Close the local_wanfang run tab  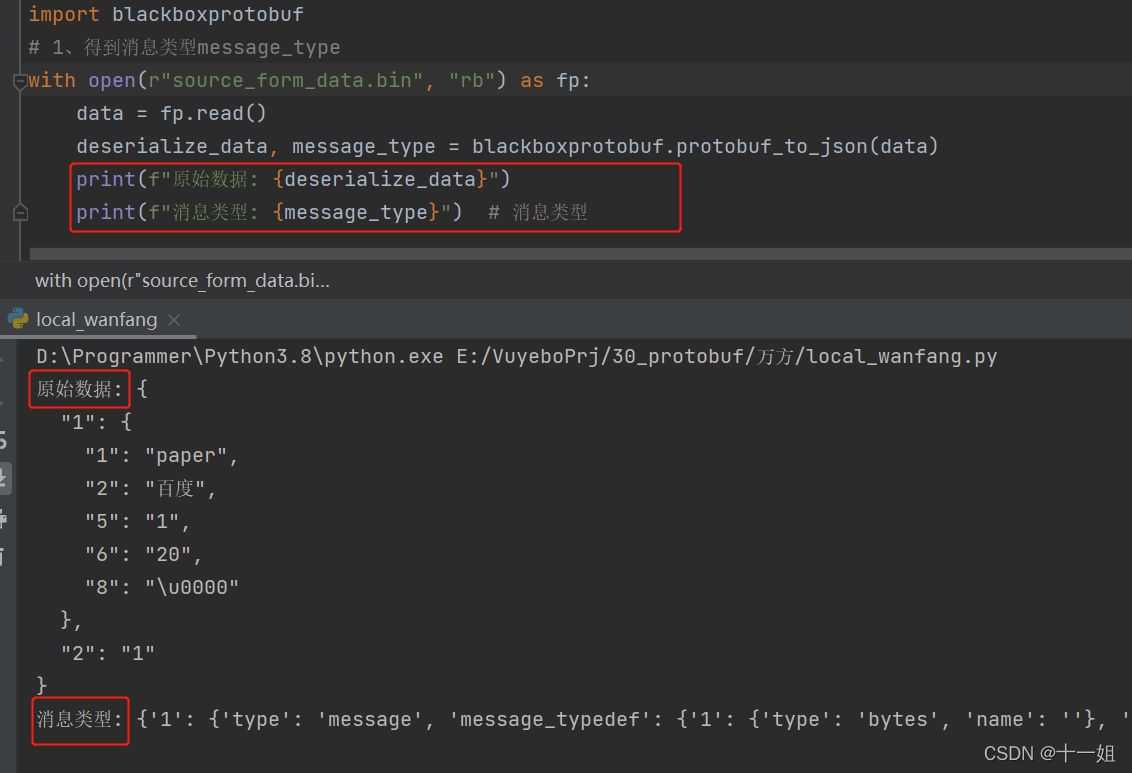click(x=174, y=320)
